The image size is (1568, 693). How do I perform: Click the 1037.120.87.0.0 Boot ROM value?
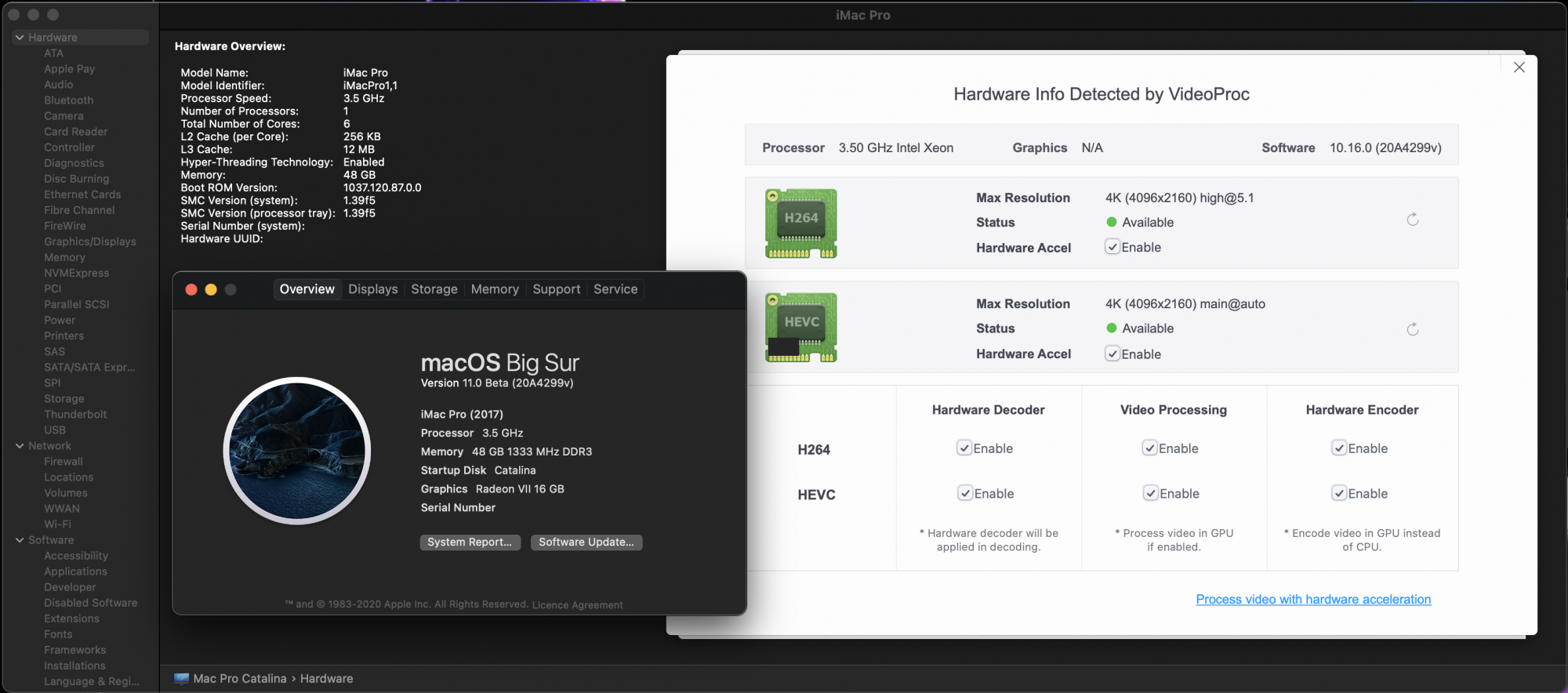coord(383,187)
